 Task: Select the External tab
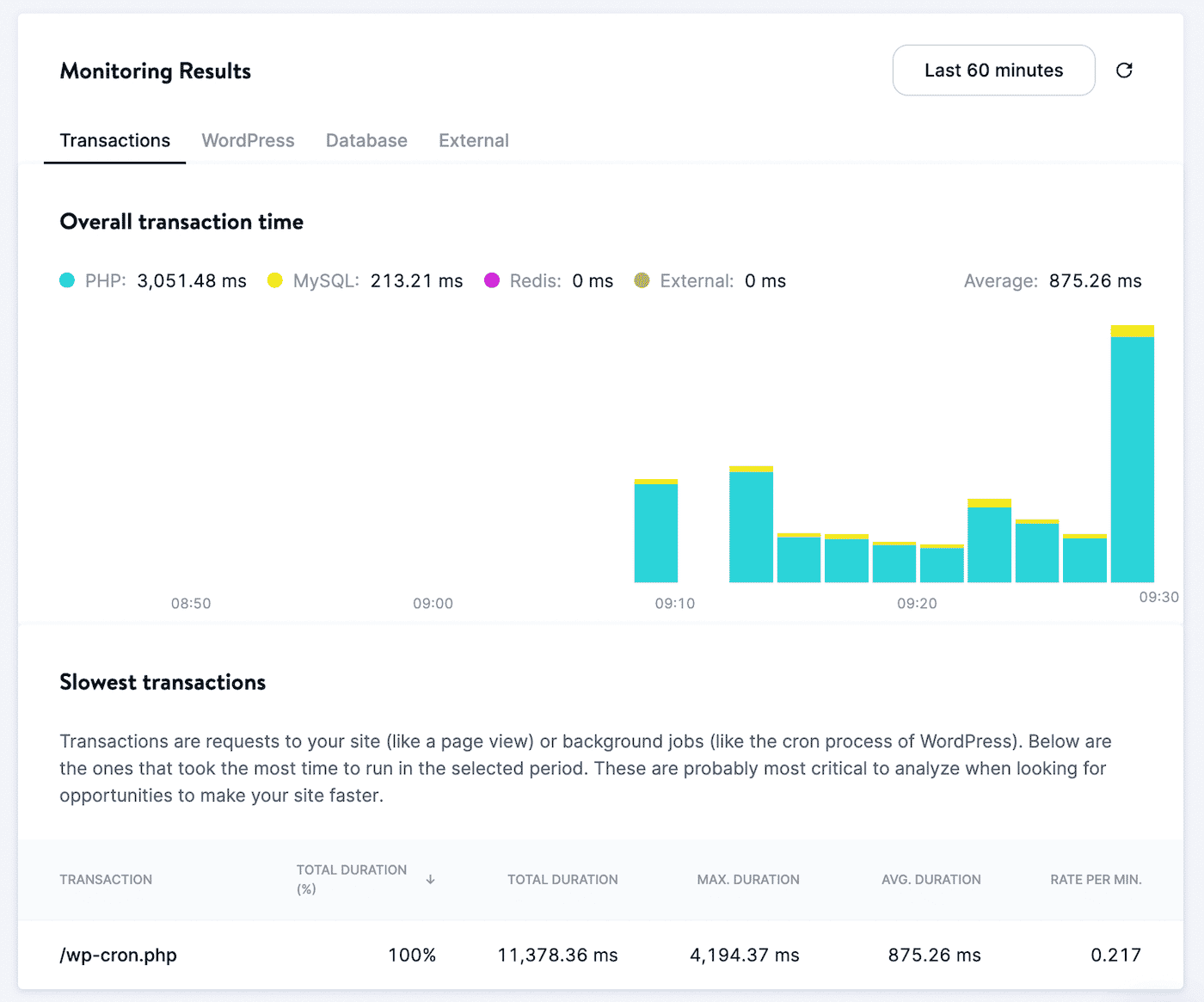474,140
